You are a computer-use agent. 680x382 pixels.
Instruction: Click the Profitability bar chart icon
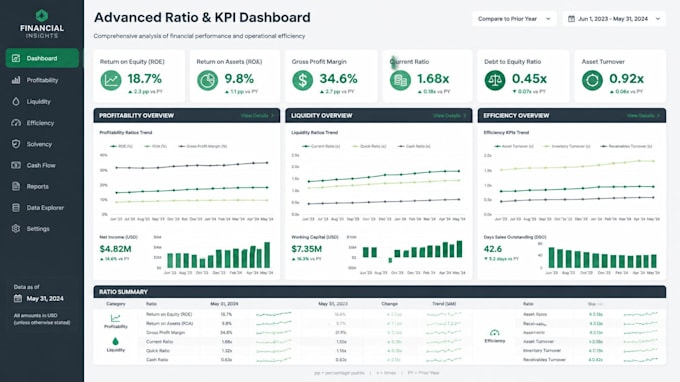click(16, 80)
